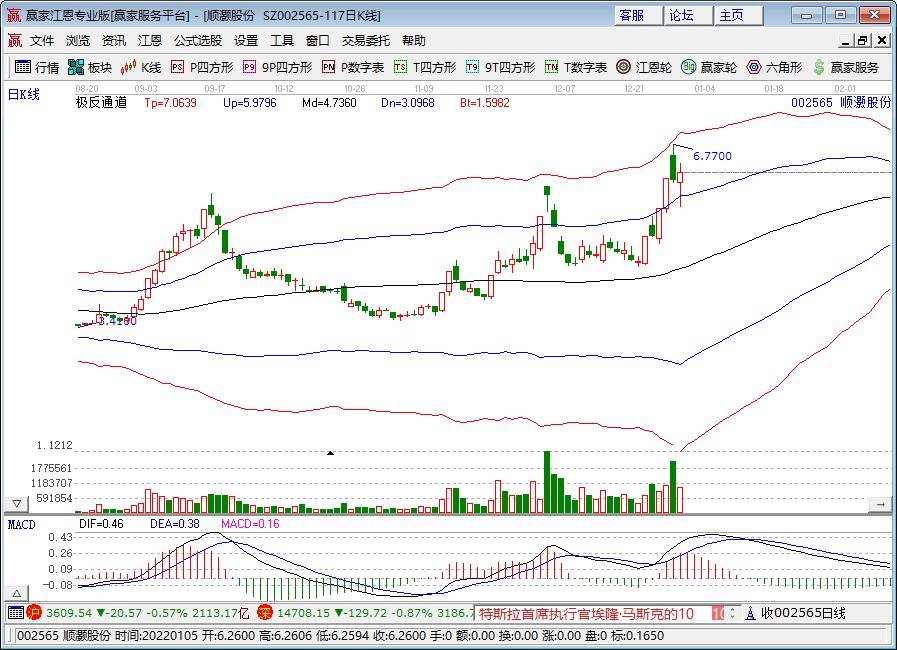
Task: Click the 14708.15 Shenzhen index reading
Action: tap(304, 613)
